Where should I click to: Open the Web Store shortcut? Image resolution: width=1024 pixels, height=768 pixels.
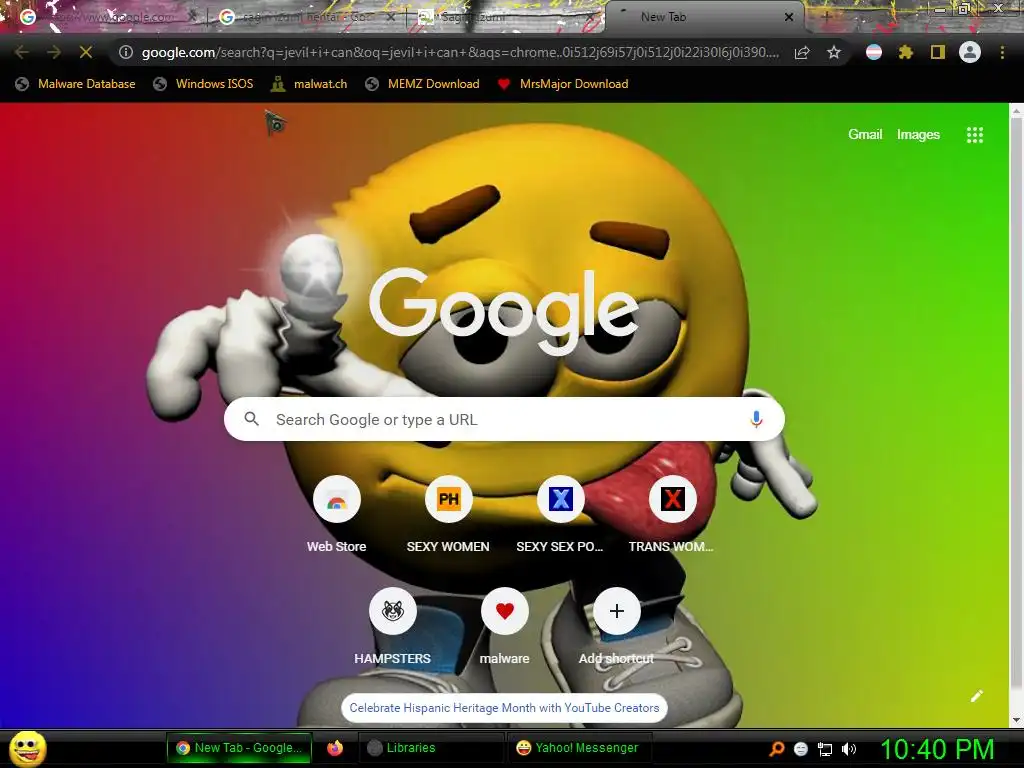click(336, 516)
